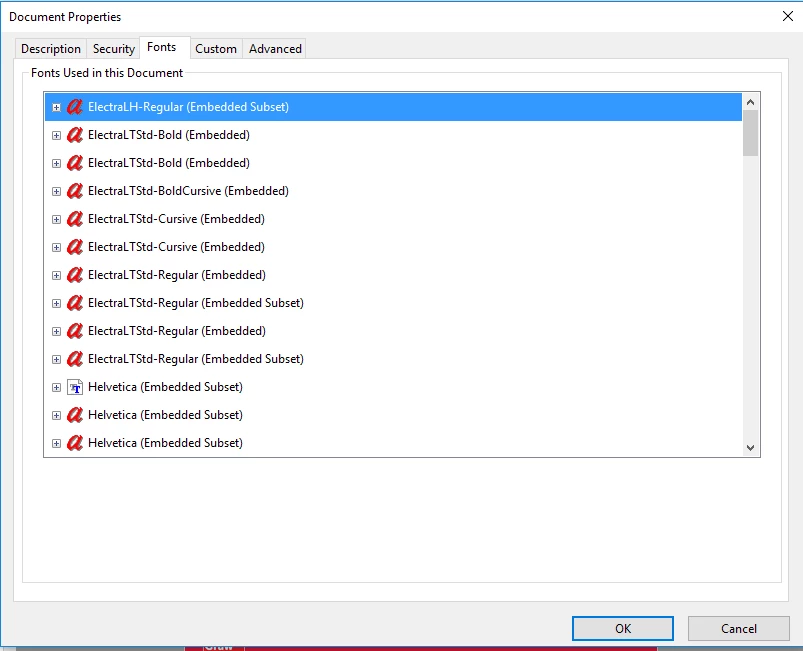The height and width of the screenshot is (651, 803).
Task: Click the ElectraLH-Regular font type icon
Action: (x=75, y=107)
